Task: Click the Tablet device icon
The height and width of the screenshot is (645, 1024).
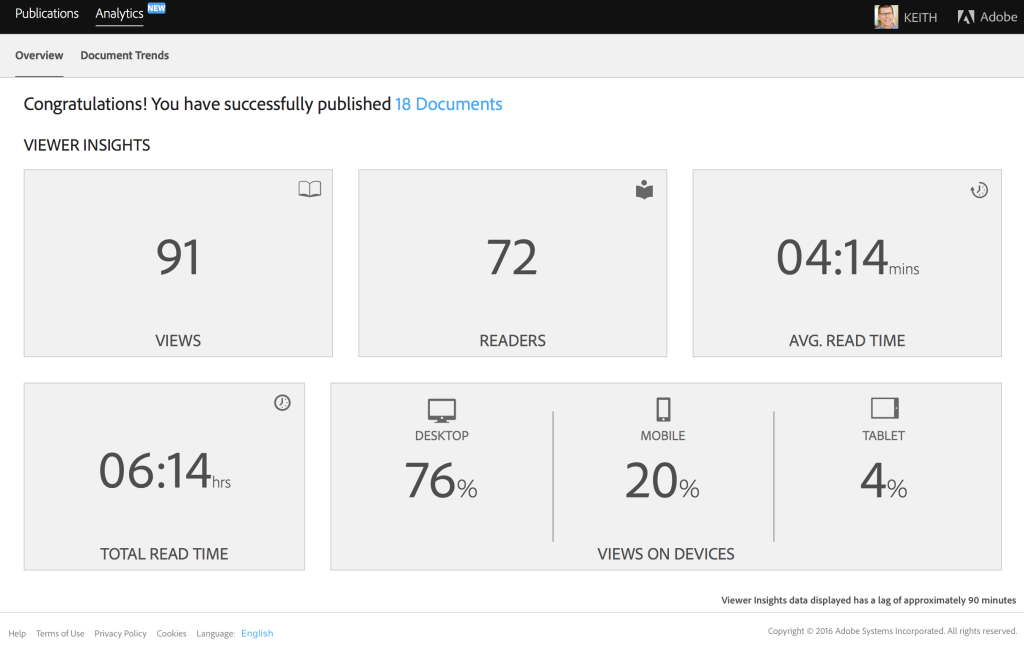Action: click(x=885, y=409)
